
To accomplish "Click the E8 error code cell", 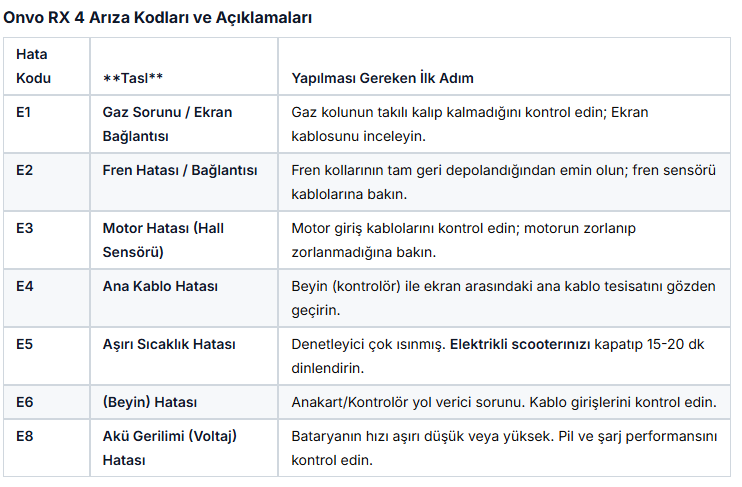I will click(x=25, y=436).
